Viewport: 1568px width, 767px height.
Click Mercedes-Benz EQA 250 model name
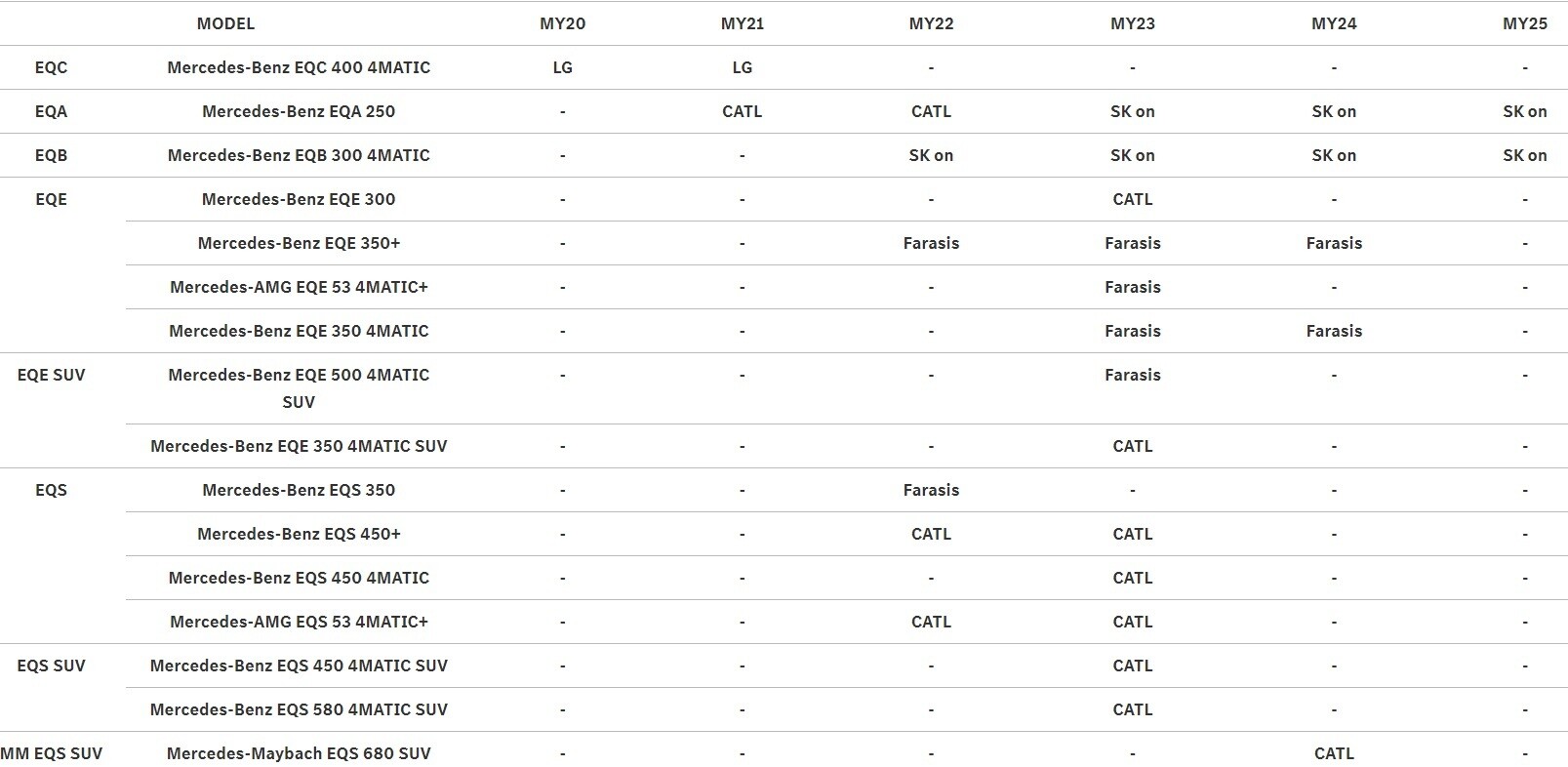tap(299, 111)
